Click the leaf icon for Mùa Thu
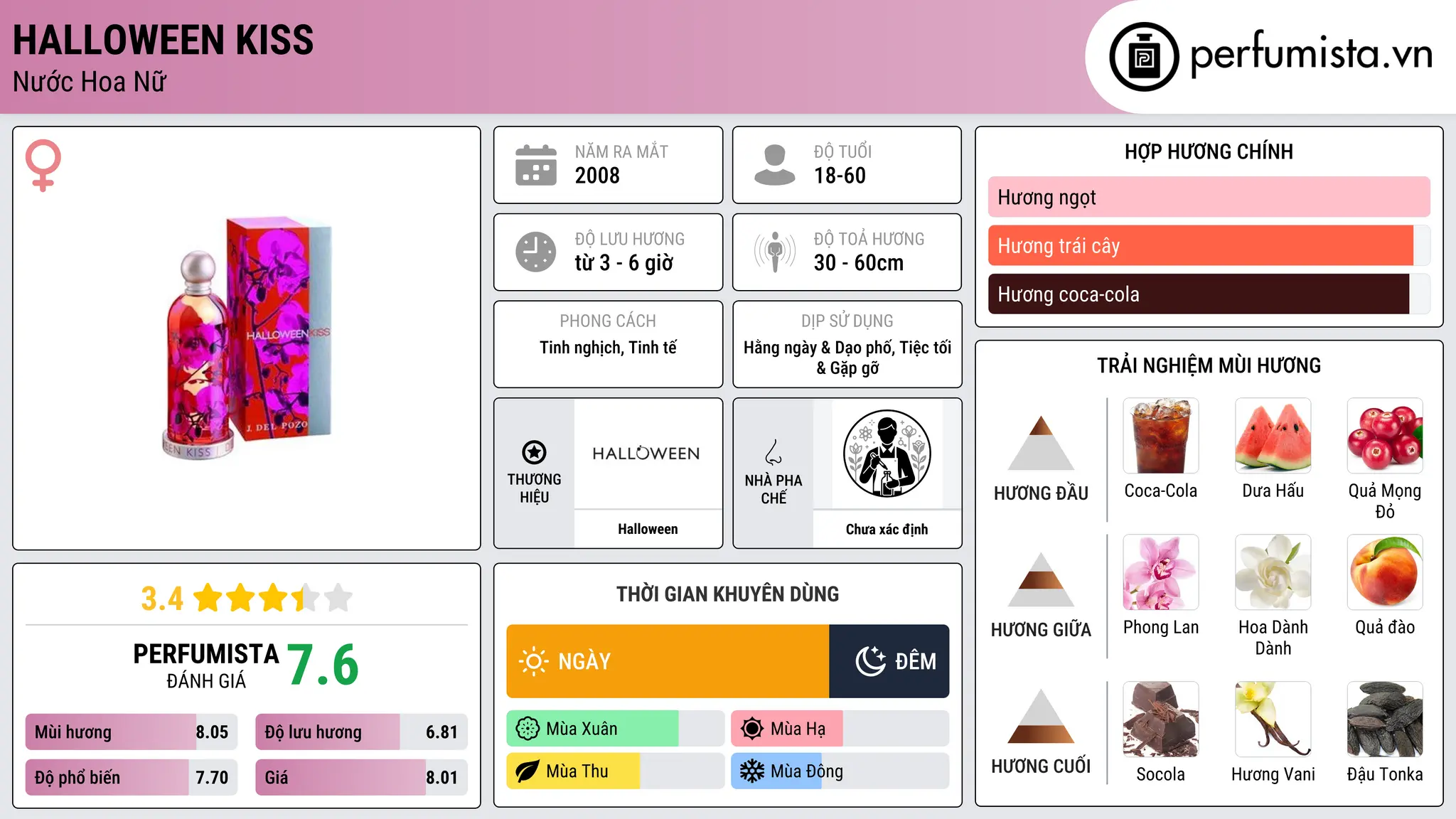Image resolution: width=1456 pixels, height=819 pixels. tap(528, 771)
